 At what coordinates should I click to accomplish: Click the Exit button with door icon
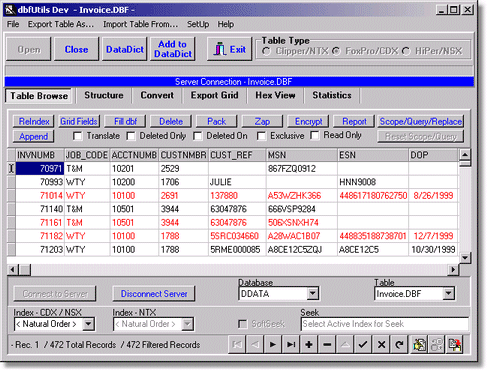[x=230, y=49]
